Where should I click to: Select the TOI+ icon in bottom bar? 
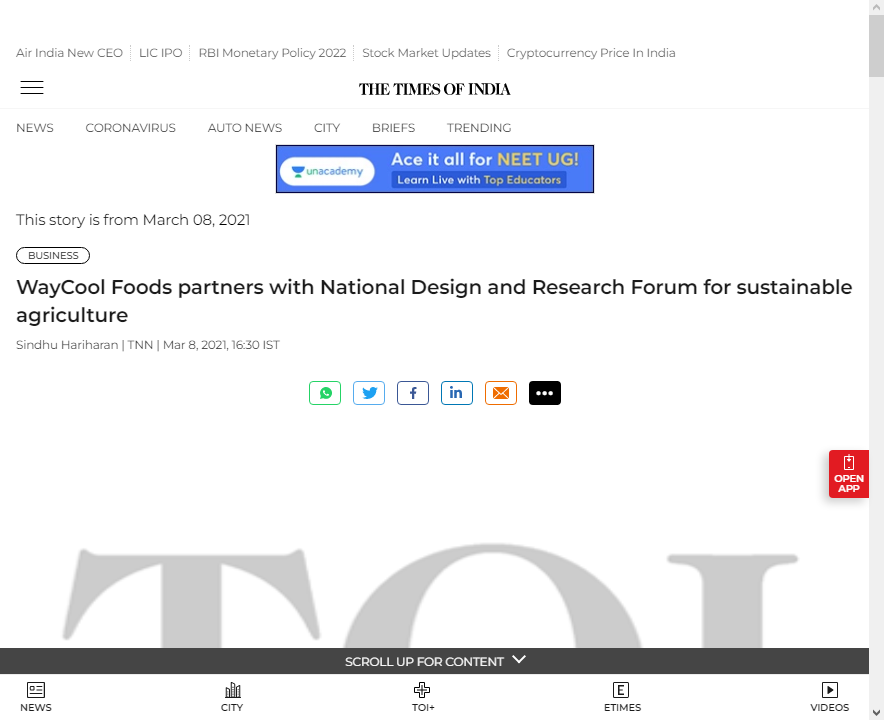[422, 695]
